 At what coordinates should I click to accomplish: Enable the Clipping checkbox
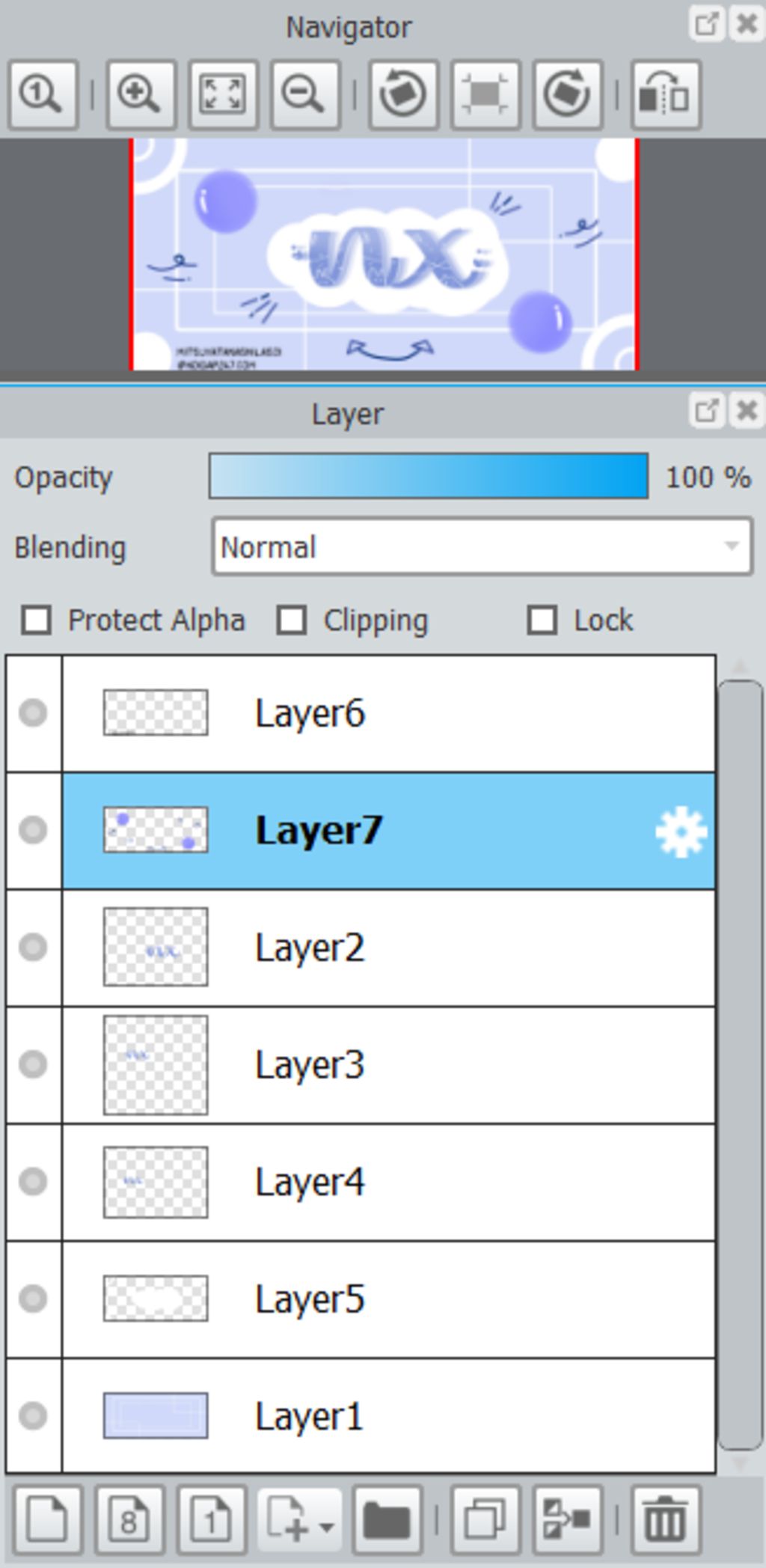point(291,620)
